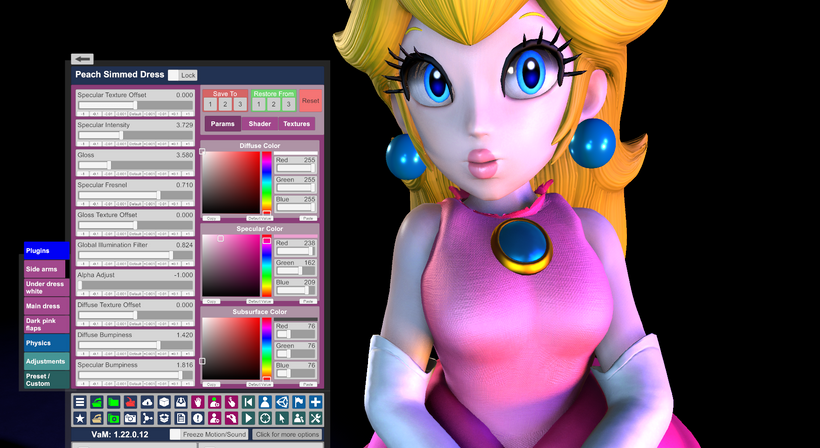Click the person icon with green dot

(x=214, y=402)
